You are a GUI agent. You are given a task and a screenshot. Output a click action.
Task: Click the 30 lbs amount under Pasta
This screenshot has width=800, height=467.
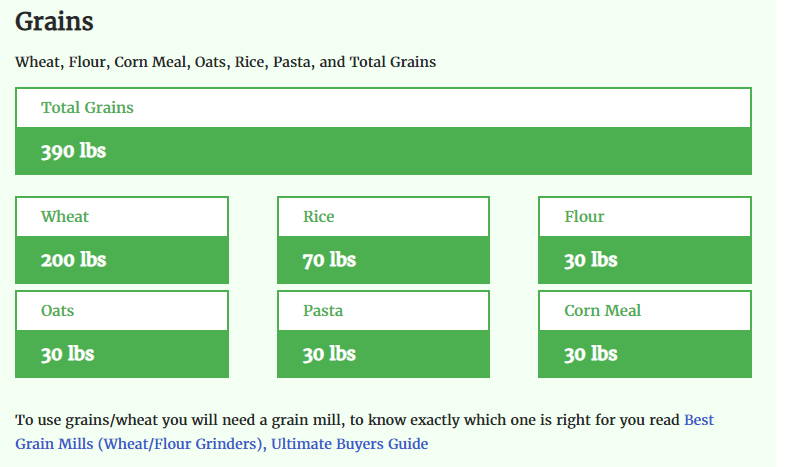[x=329, y=355]
